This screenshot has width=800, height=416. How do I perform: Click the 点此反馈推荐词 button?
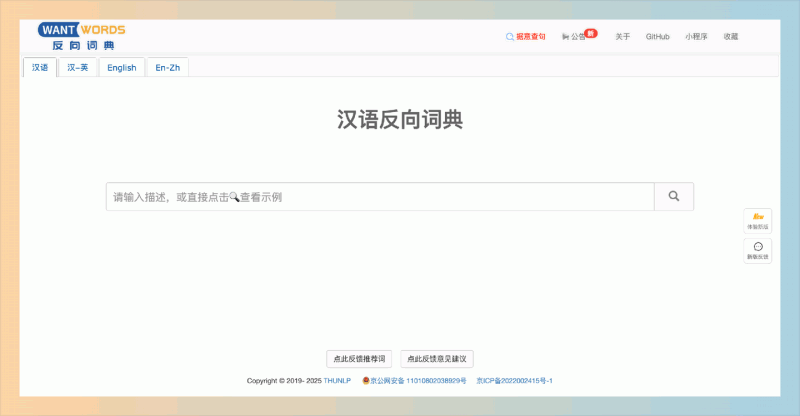tap(359, 359)
